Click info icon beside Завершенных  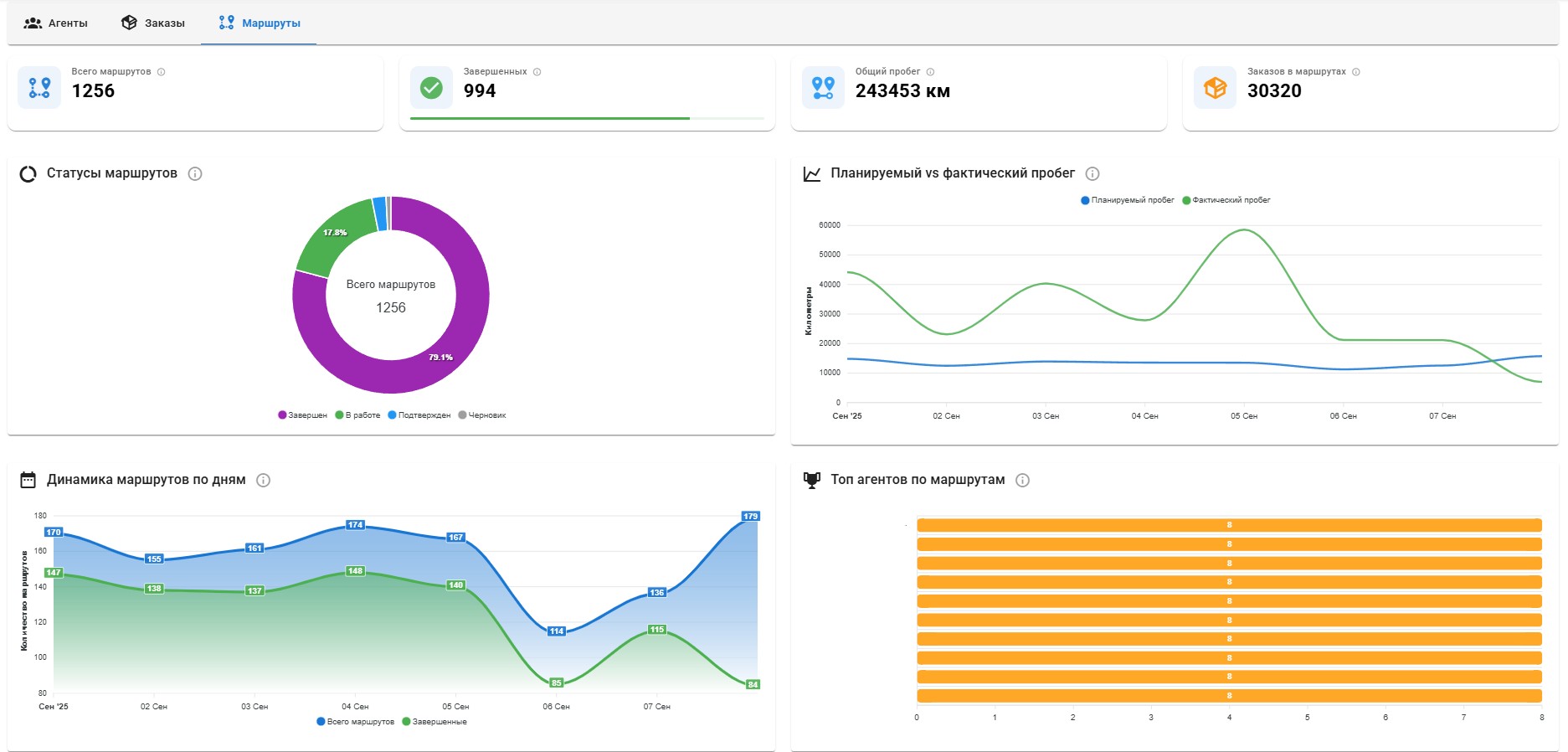click(x=537, y=72)
